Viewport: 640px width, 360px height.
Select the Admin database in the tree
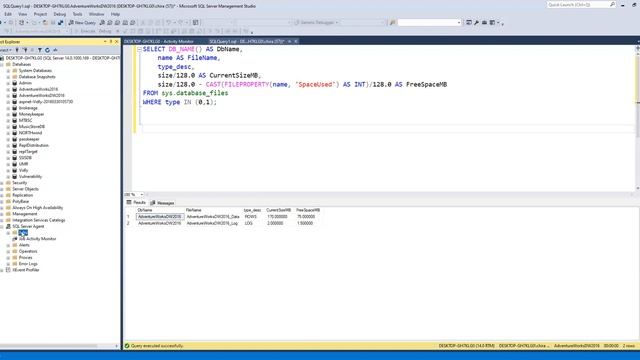pos(25,83)
